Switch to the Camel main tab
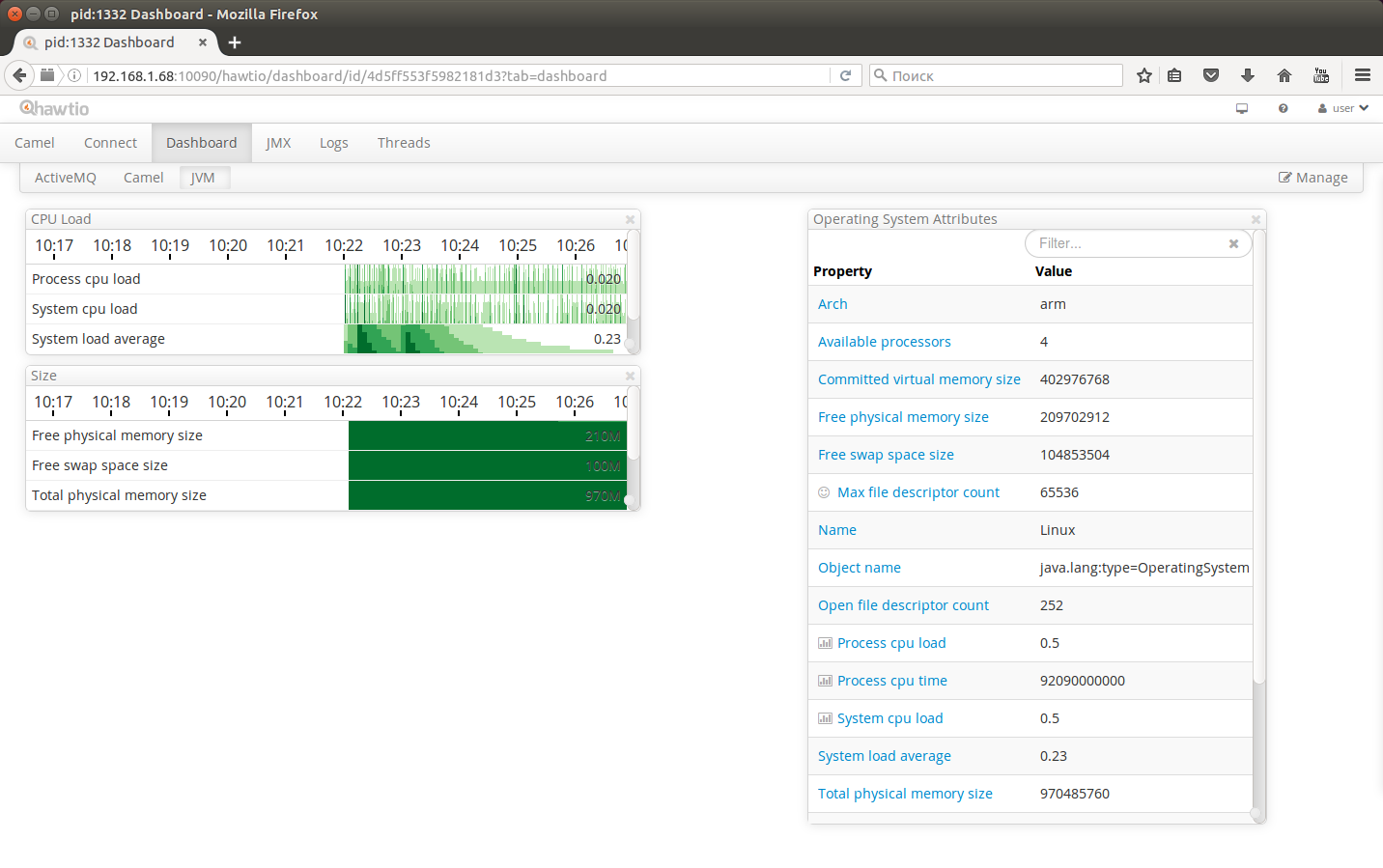Screen dimensions: 1383x868 (35, 143)
